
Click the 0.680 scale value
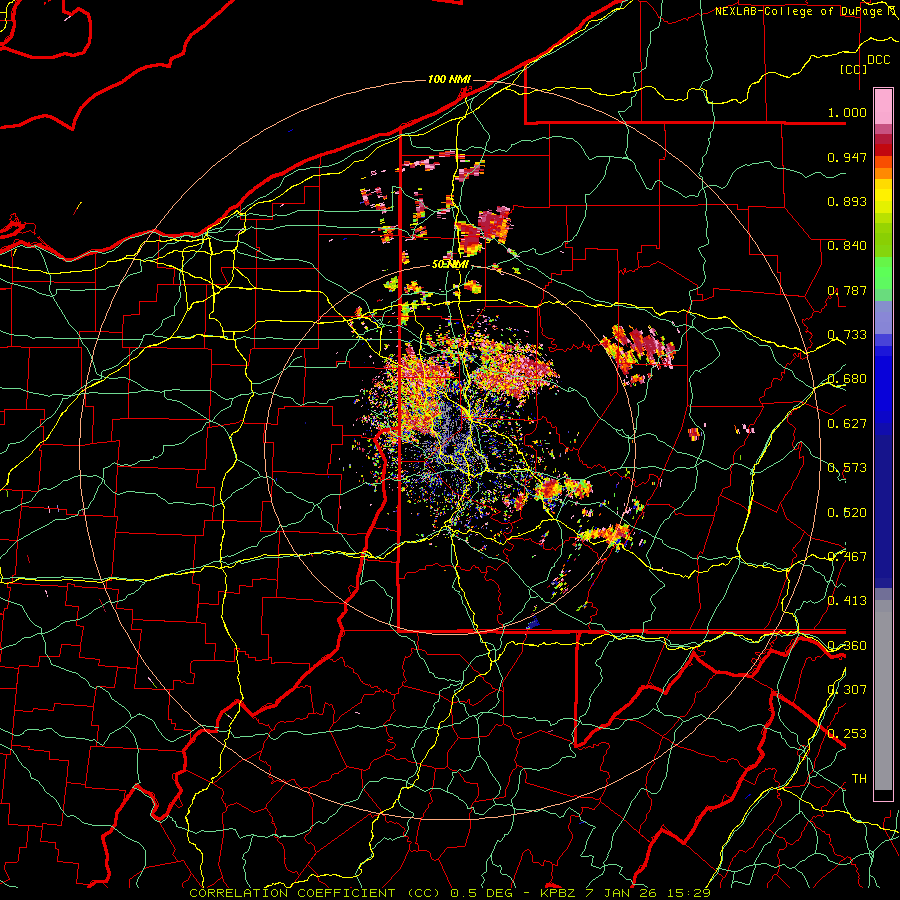click(847, 379)
